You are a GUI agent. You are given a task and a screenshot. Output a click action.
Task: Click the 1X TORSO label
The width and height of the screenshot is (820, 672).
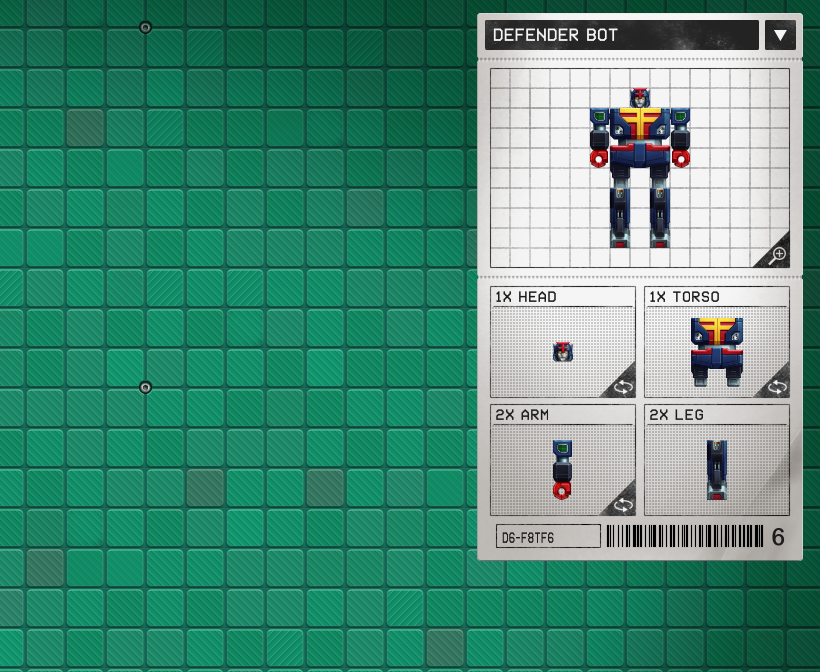coord(684,297)
